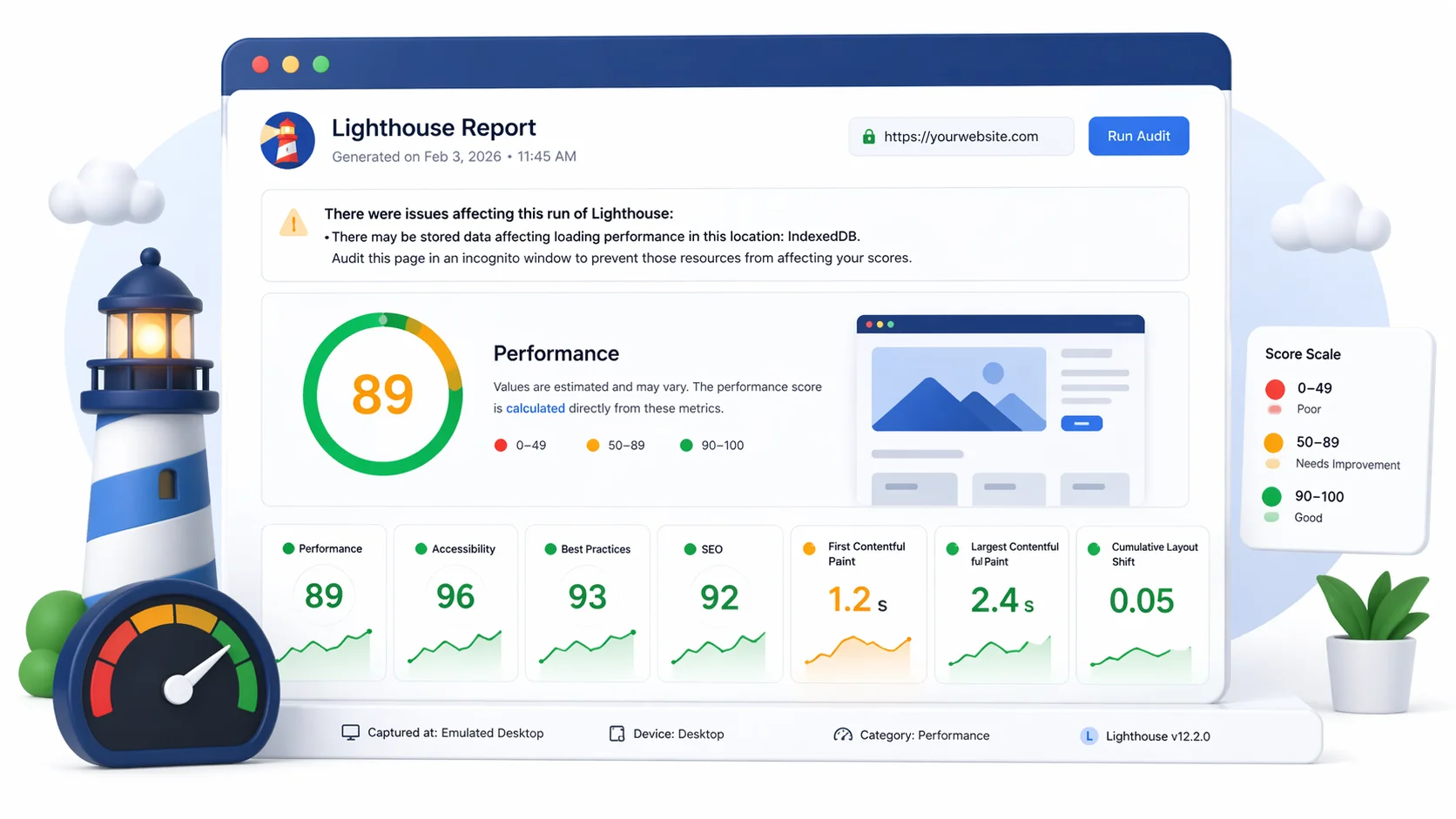This screenshot has width=1456, height=819.
Task: Click the First Contentful Paint metric card
Action: point(858,602)
